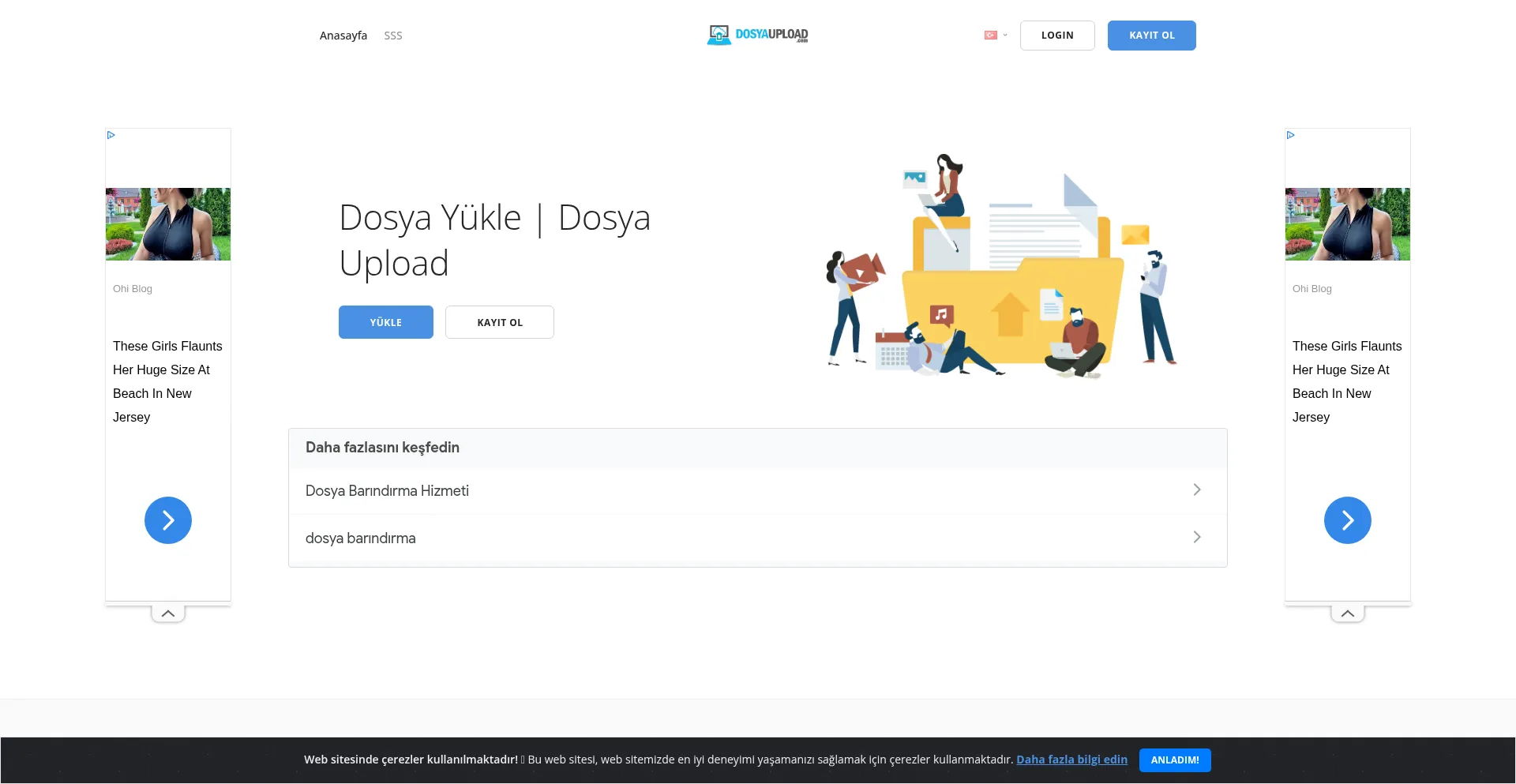Click the right ad's blue arrow button
Image resolution: width=1516 pixels, height=784 pixels.
click(1348, 520)
